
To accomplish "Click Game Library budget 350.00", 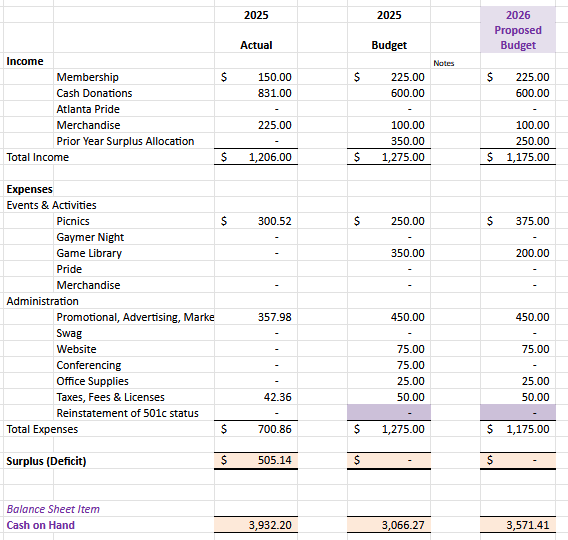I will tap(408, 253).
